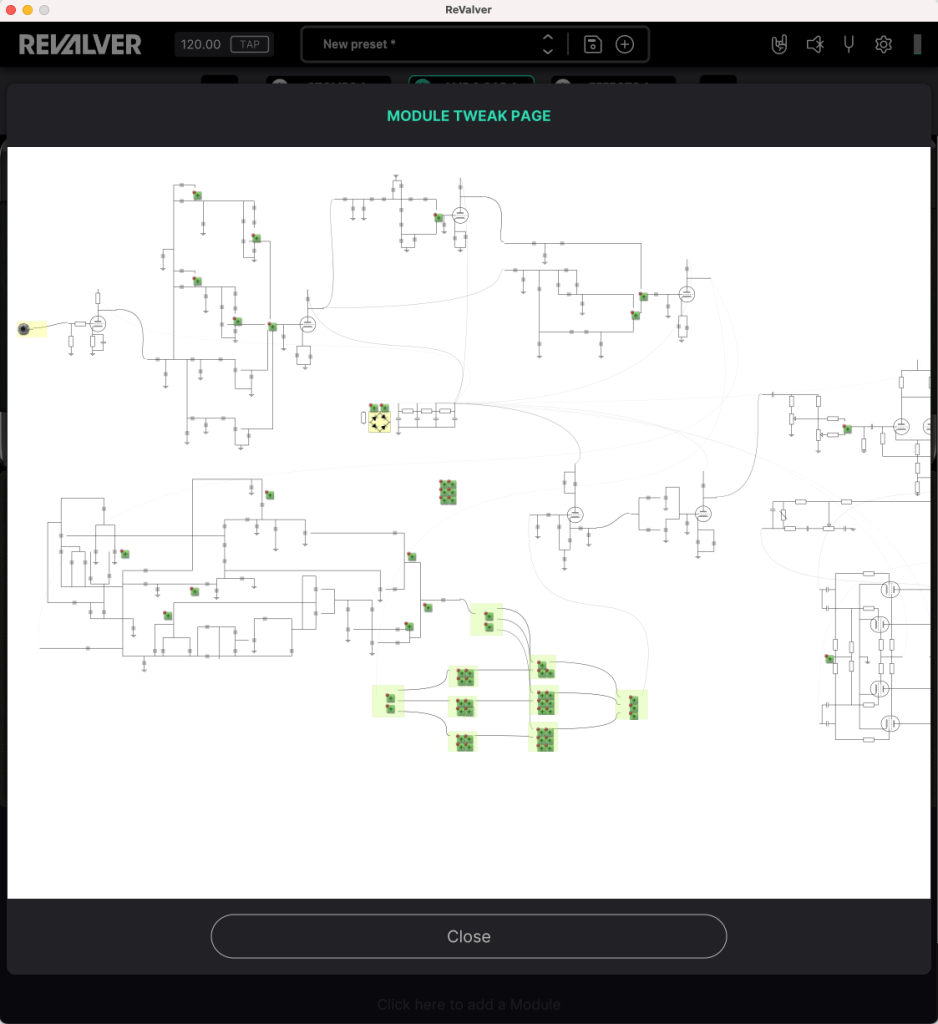938x1024 pixels.
Task: Click the green tweak point atop the schematic's left section
Action: tap(198, 195)
